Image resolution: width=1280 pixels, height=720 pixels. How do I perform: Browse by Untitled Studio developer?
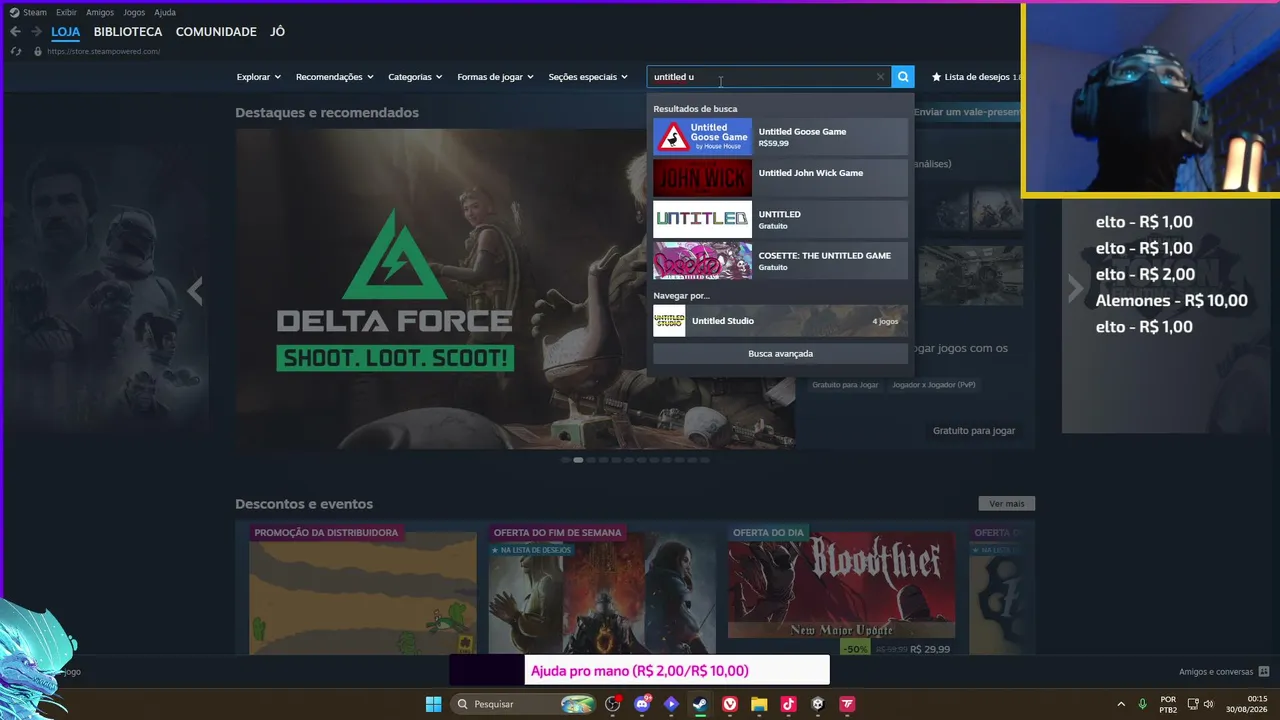coord(780,321)
